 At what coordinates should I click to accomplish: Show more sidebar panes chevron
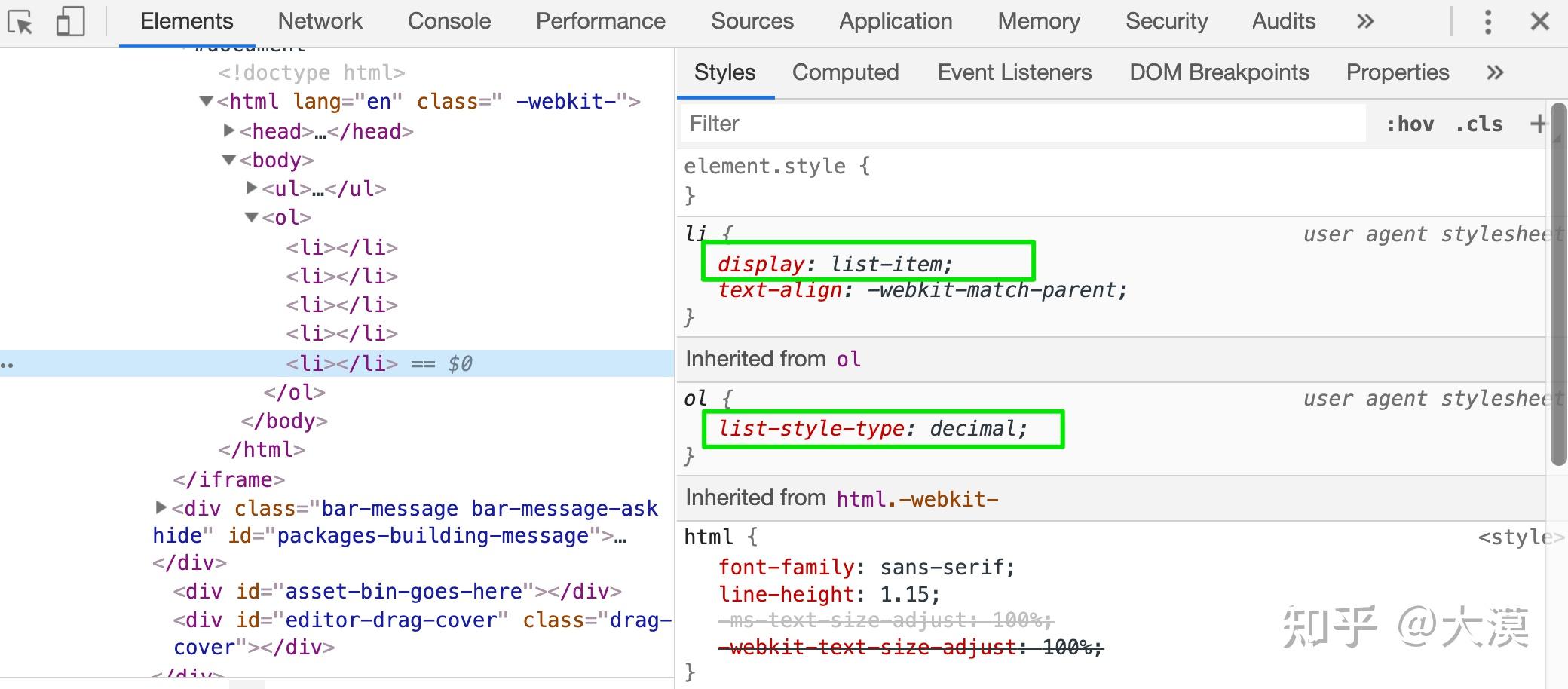pyautogui.click(x=1495, y=72)
